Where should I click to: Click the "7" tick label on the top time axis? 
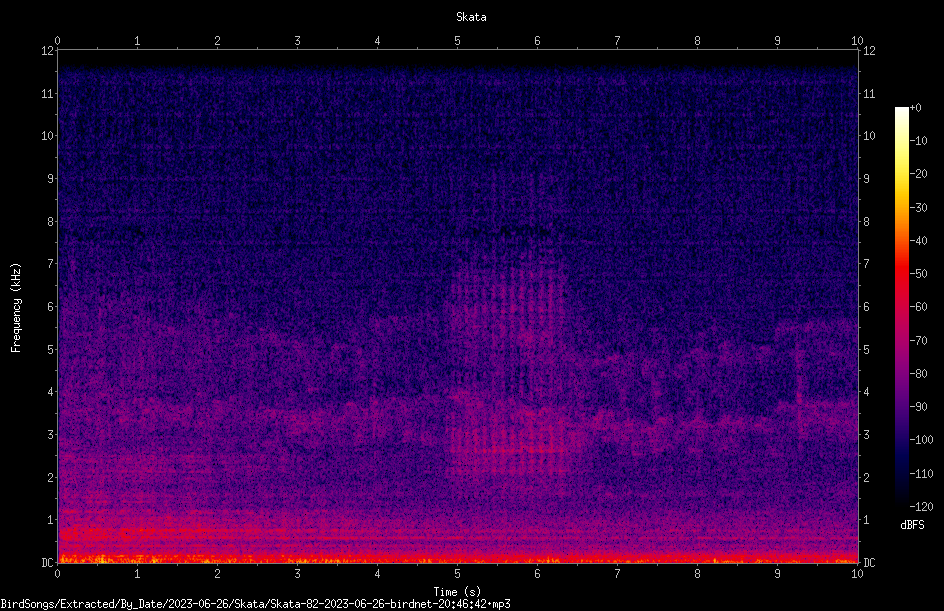coord(617,40)
